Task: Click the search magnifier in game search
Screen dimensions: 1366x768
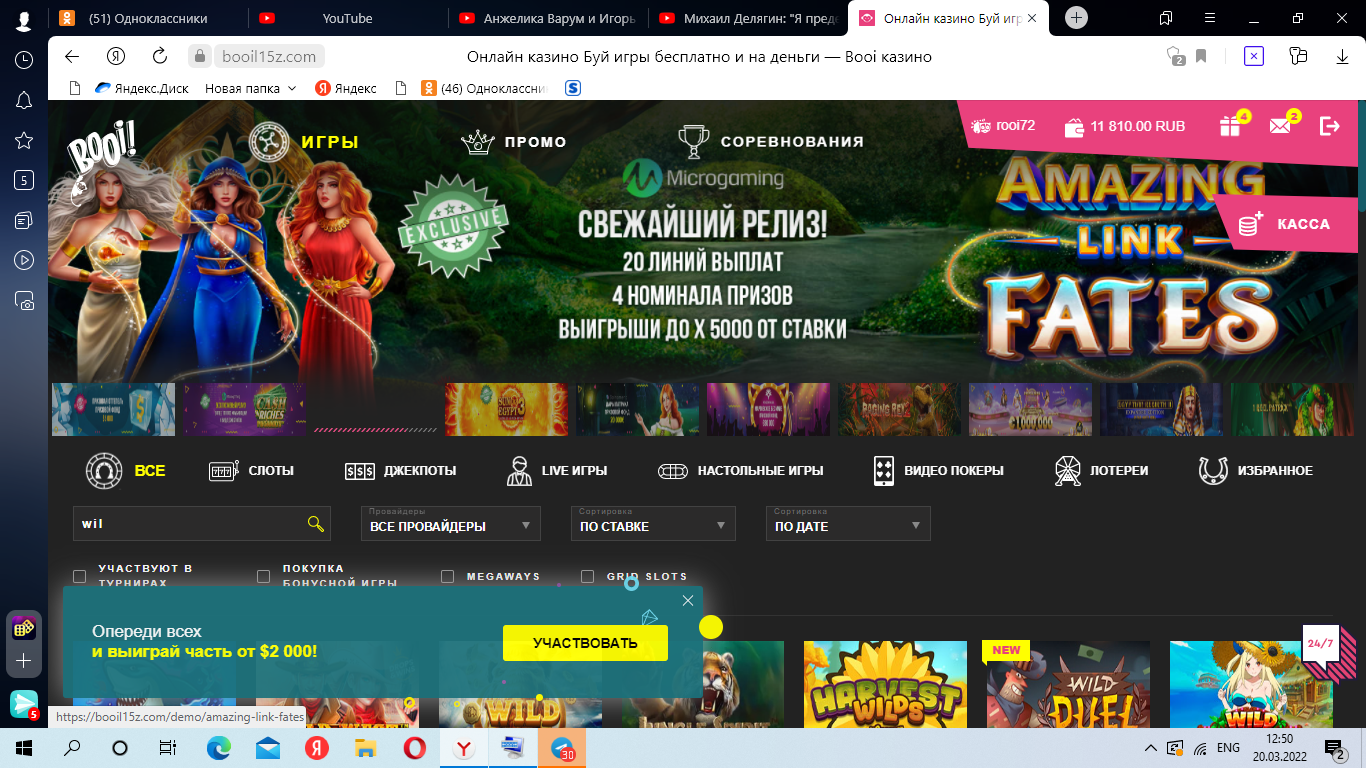Action: tap(316, 523)
